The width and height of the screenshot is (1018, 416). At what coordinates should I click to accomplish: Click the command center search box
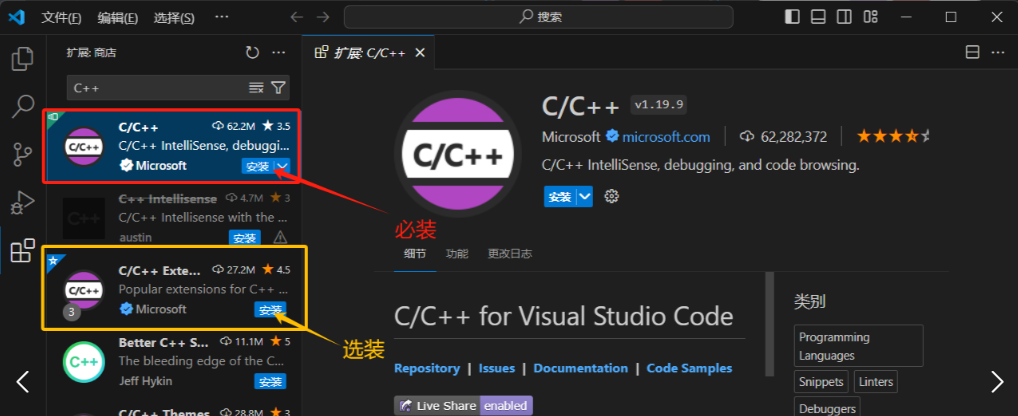pos(538,17)
